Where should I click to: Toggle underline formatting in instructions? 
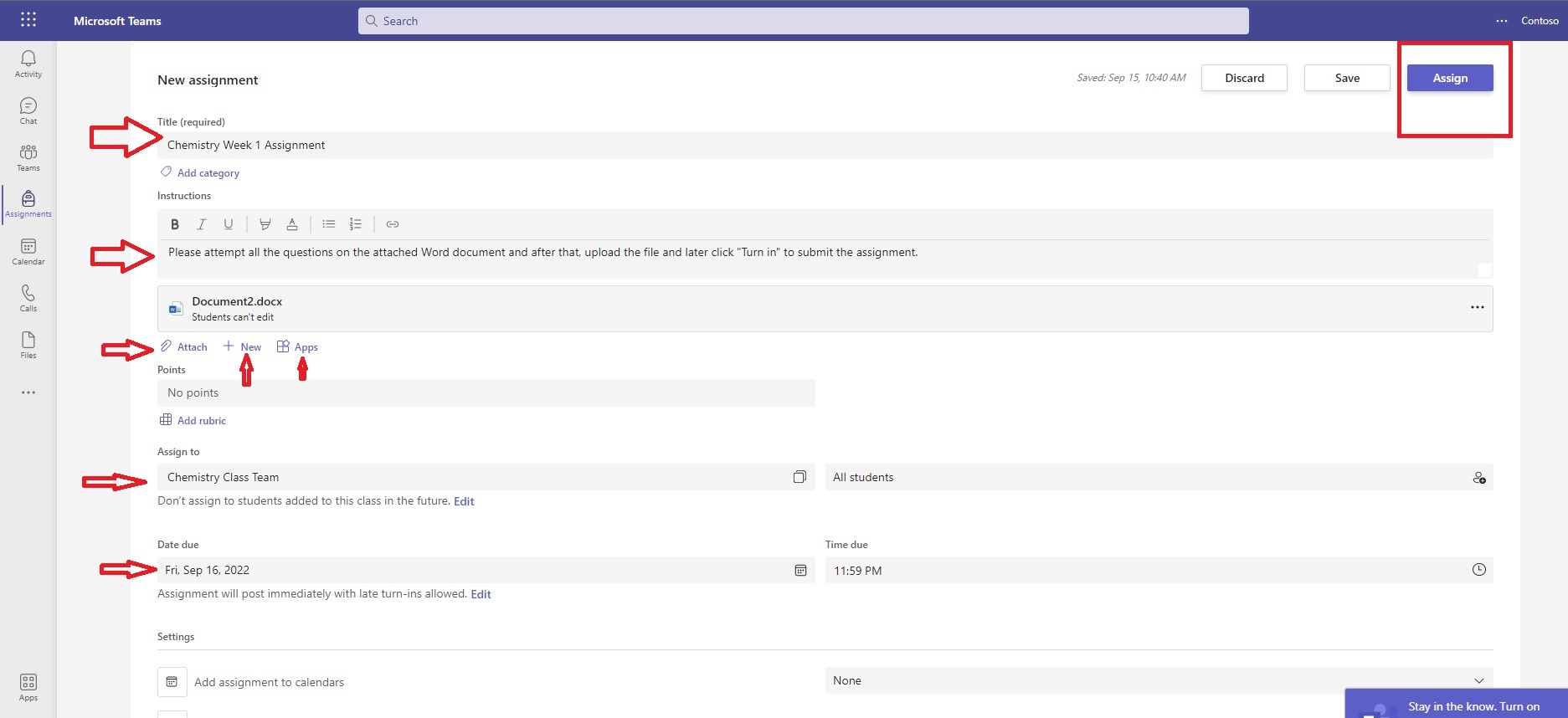pos(229,224)
